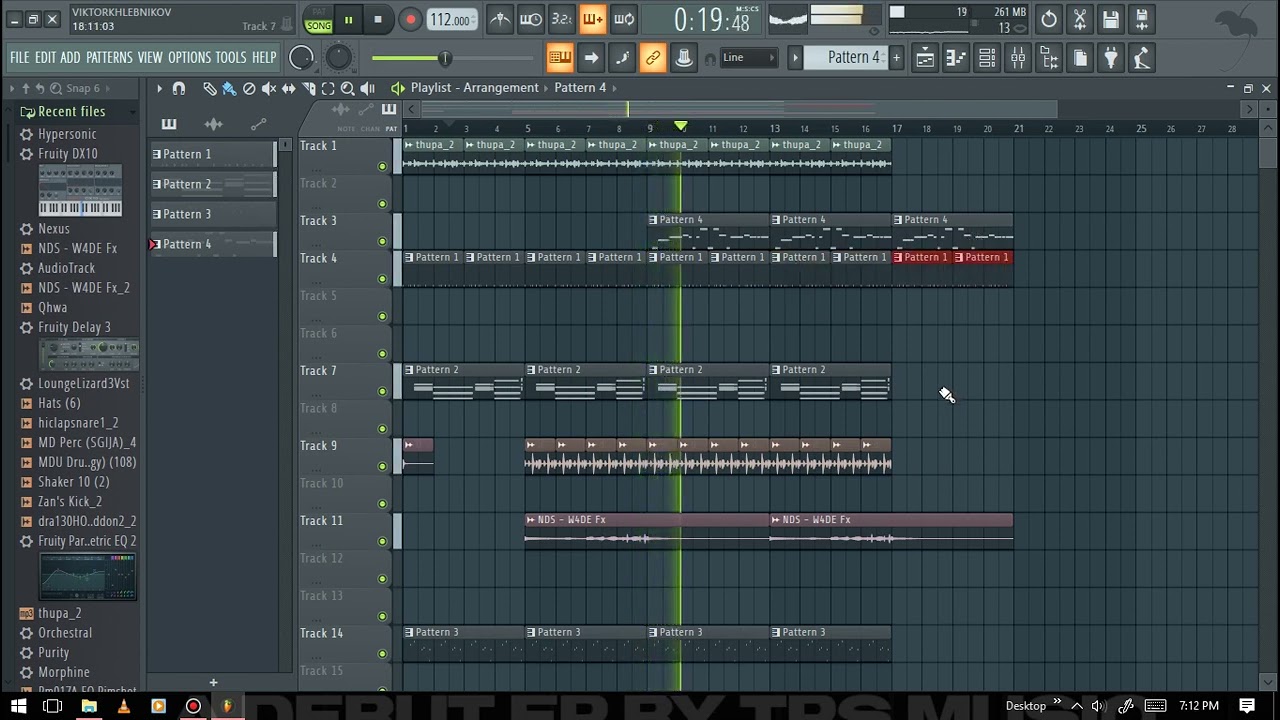
Task: Open the Playlist view panel button
Action: point(925,58)
